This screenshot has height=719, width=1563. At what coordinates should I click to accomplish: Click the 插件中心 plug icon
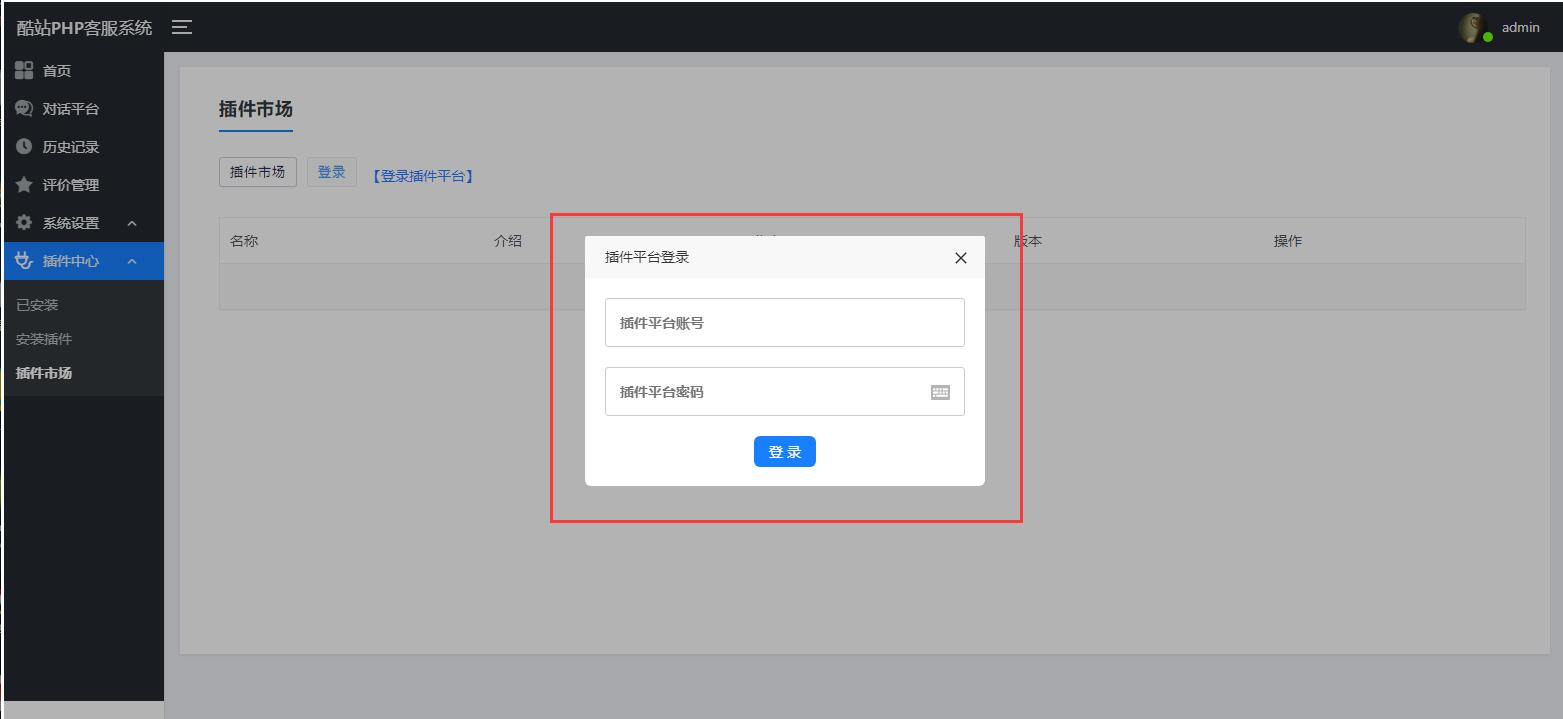coord(24,261)
